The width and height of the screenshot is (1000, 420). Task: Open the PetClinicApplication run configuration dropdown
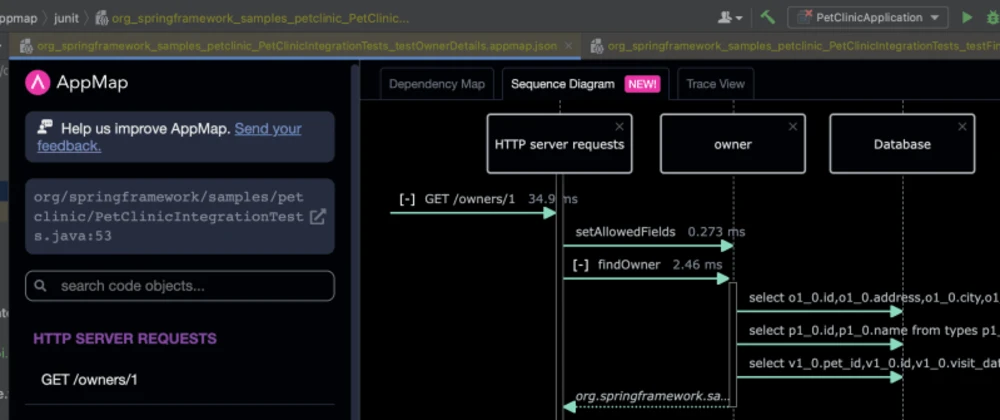point(868,18)
